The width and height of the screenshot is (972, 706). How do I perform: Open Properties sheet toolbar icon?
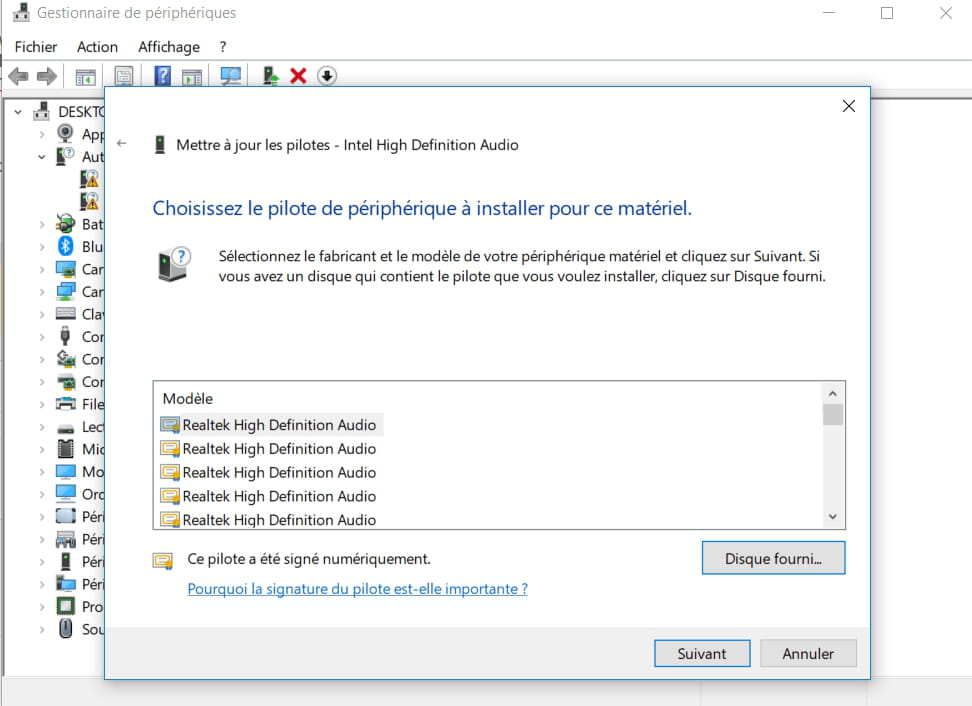[x=124, y=76]
